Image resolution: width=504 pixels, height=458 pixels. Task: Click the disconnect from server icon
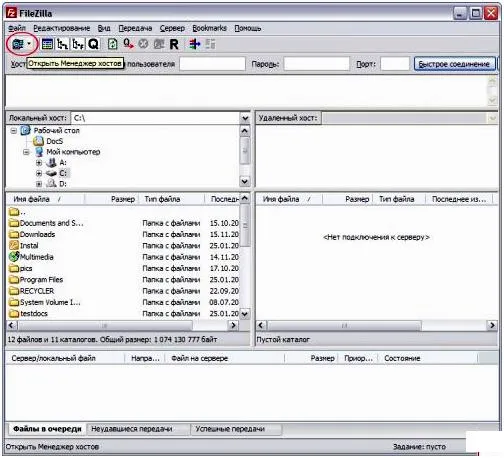(x=159, y=44)
